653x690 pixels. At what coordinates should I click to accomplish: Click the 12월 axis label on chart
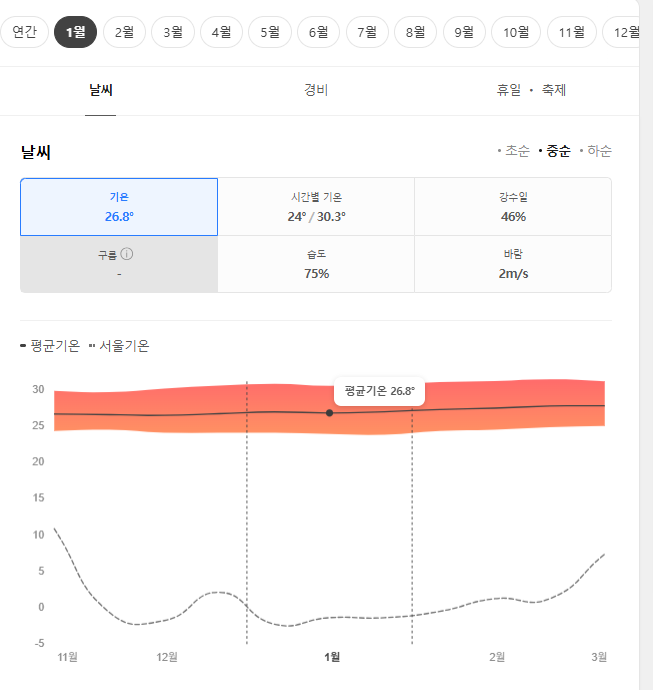tap(167, 657)
